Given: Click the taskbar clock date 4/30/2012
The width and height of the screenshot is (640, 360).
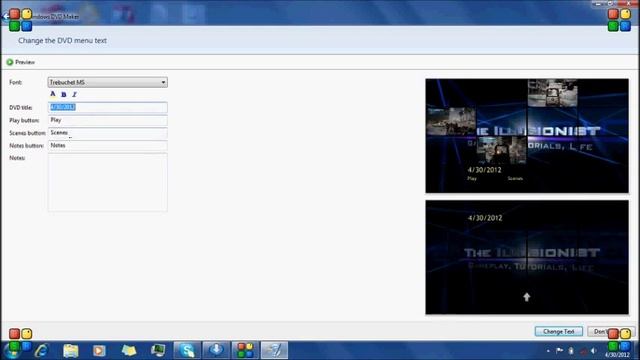Looking at the screenshot, I should coord(617,355).
